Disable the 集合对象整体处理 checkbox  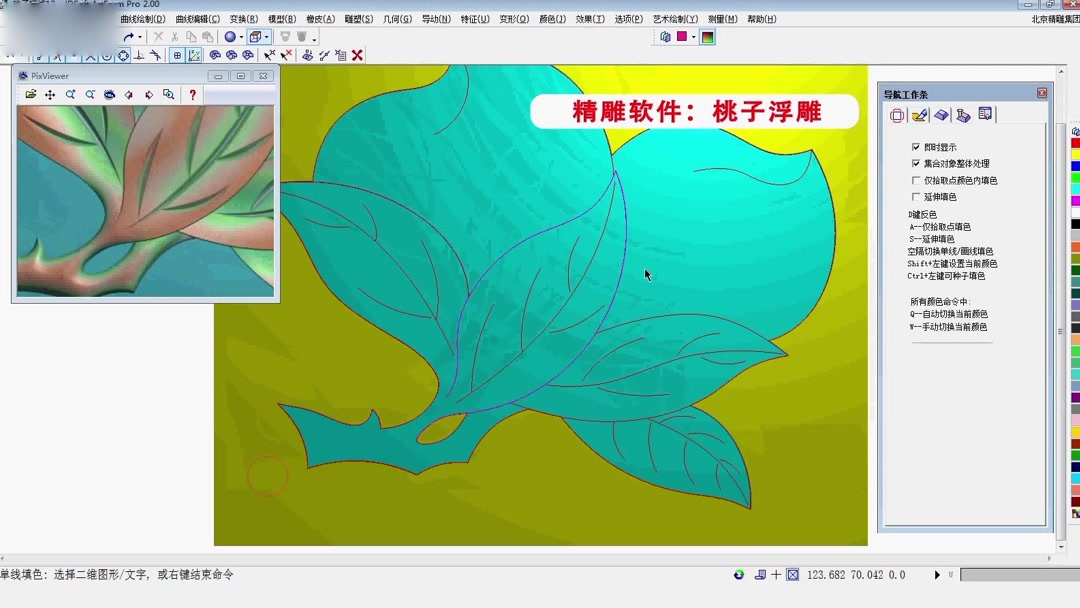coord(916,163)
